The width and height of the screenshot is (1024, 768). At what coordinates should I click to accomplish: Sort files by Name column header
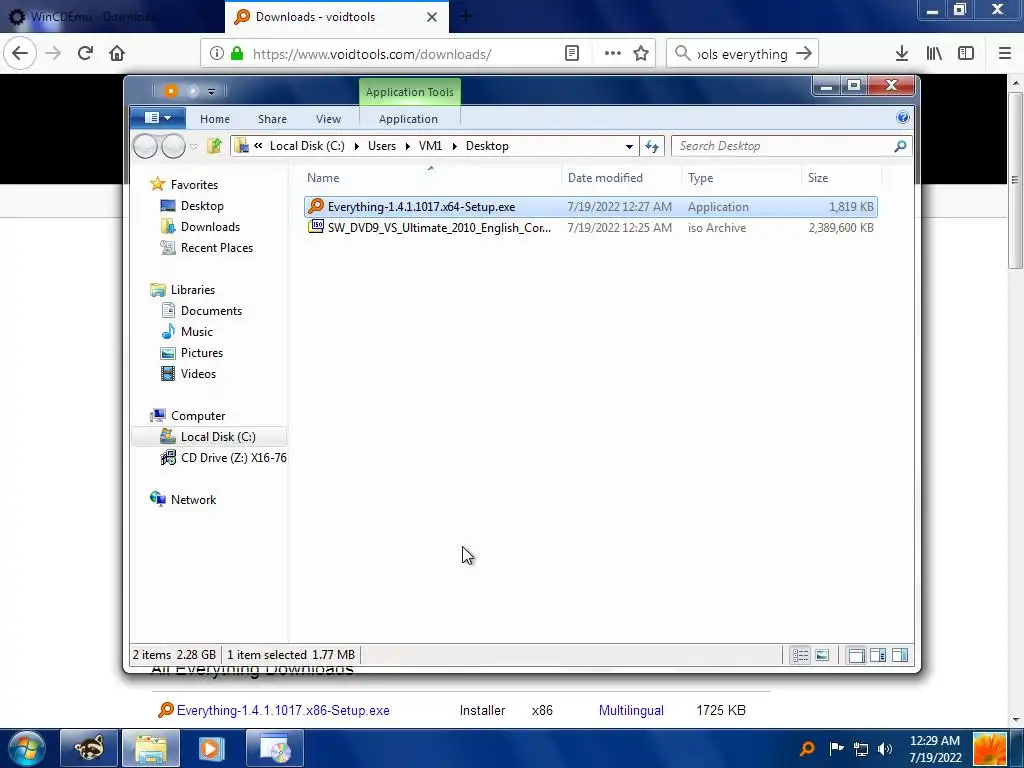431,178
